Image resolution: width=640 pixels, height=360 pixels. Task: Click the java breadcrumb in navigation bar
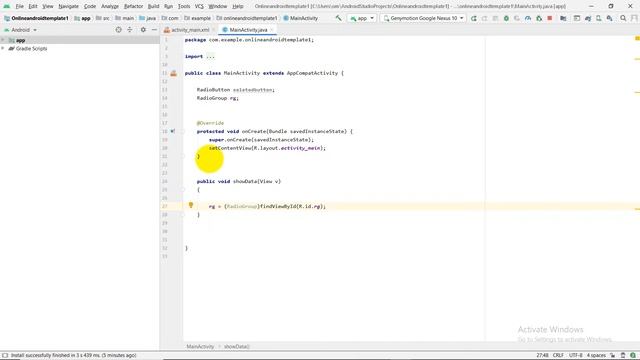148,18
